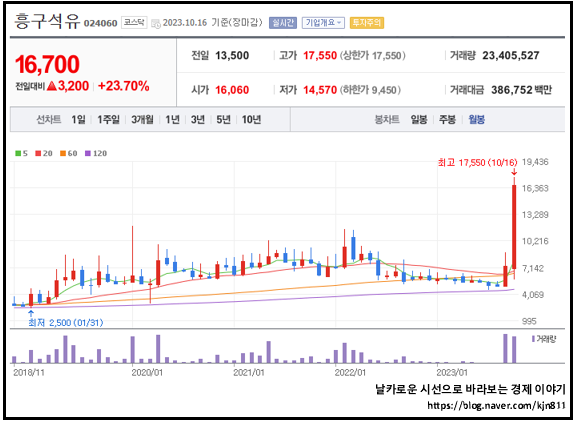Click the 2022/01 x-axis date label
The image size is (574, 424).
tap(350, 372)
